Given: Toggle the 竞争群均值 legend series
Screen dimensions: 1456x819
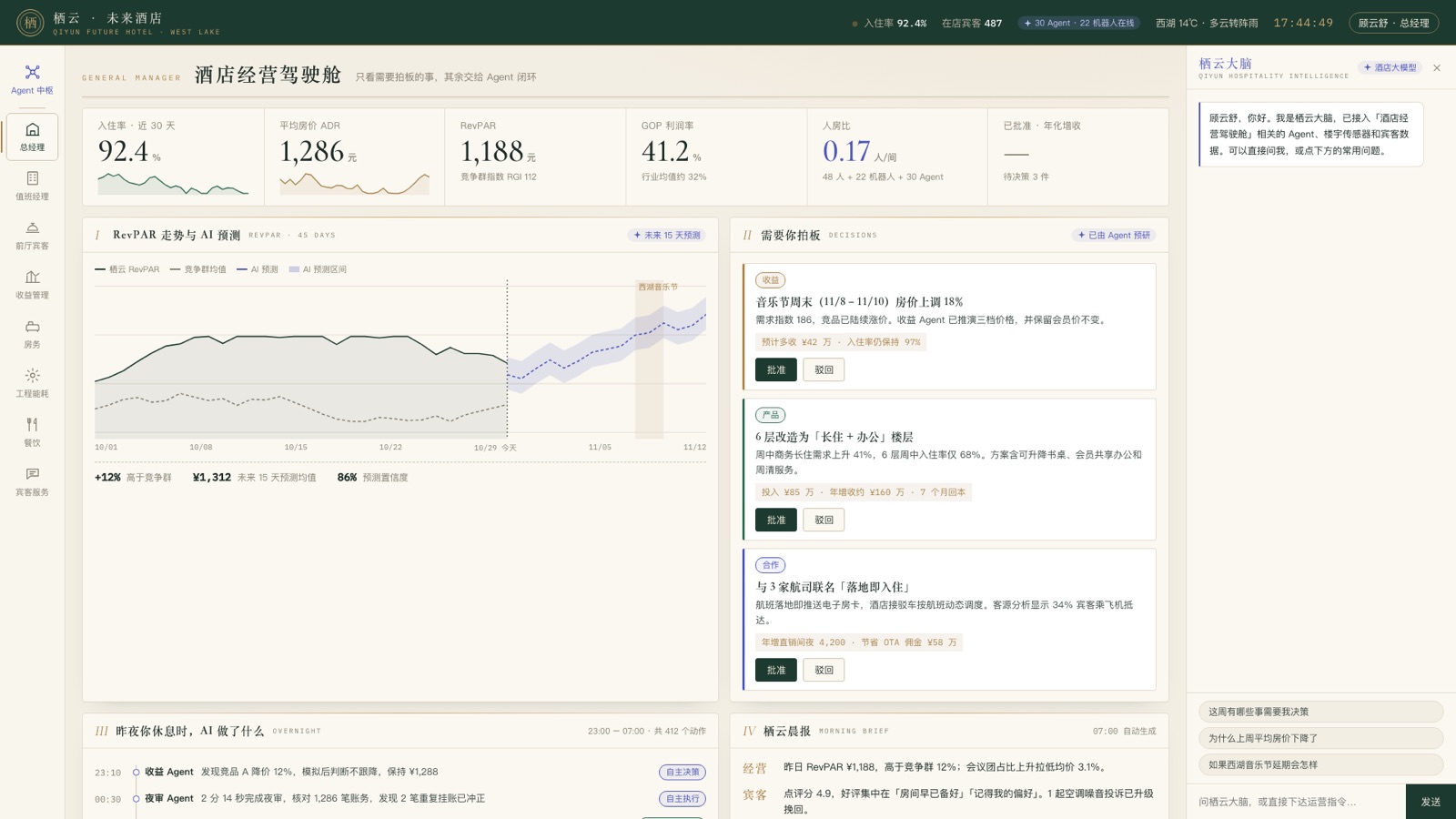Looking at the screenshot, I should [198, 269].
